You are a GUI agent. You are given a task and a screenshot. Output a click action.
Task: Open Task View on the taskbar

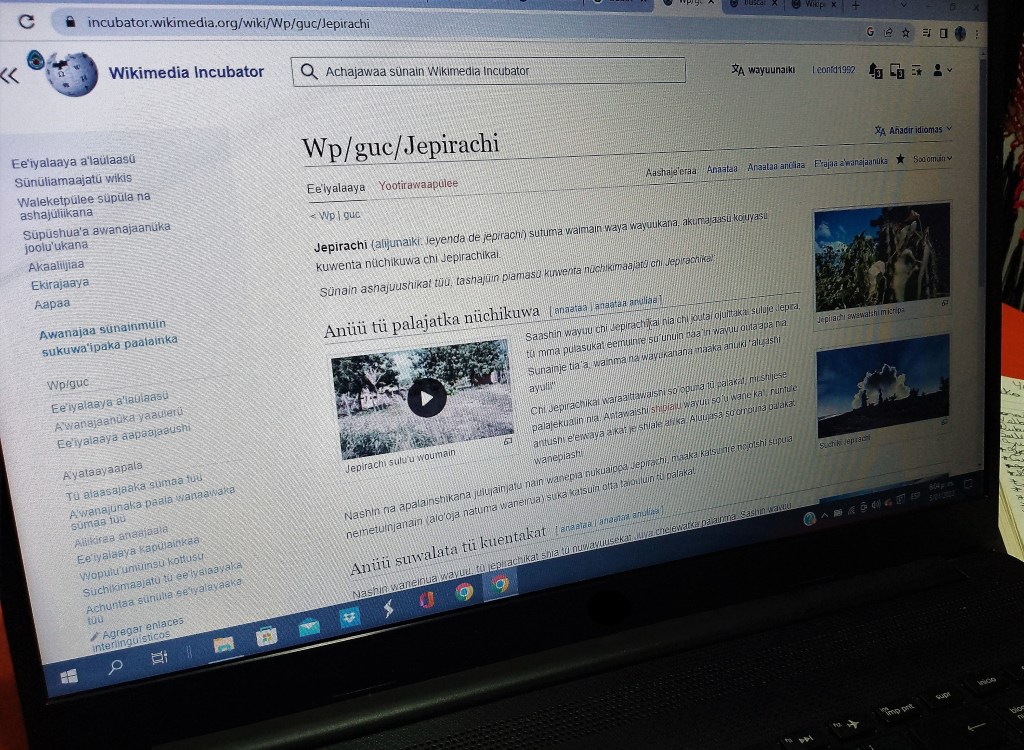[x=159, y=657]
